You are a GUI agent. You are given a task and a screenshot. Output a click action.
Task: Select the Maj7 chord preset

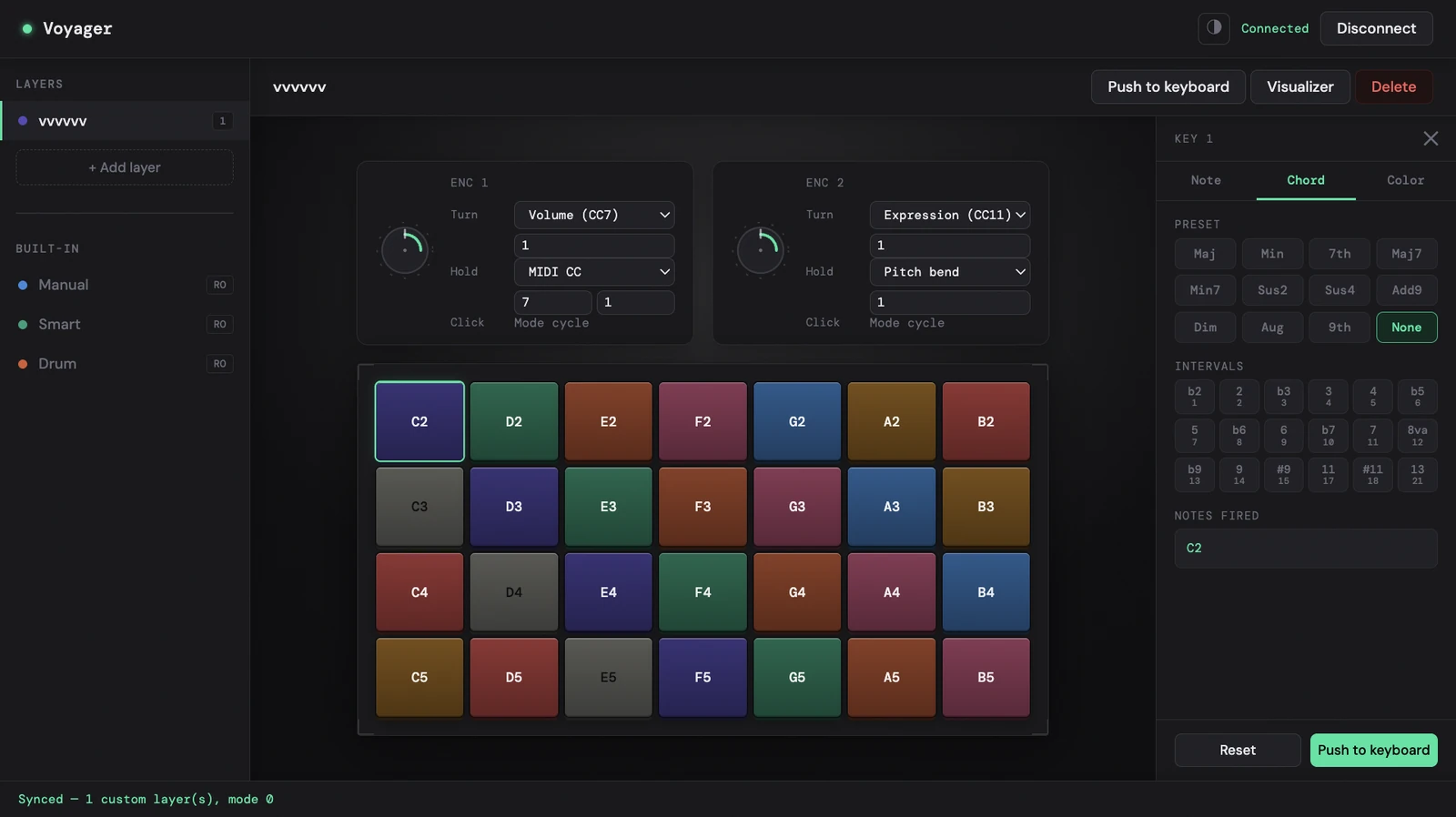1407,254
